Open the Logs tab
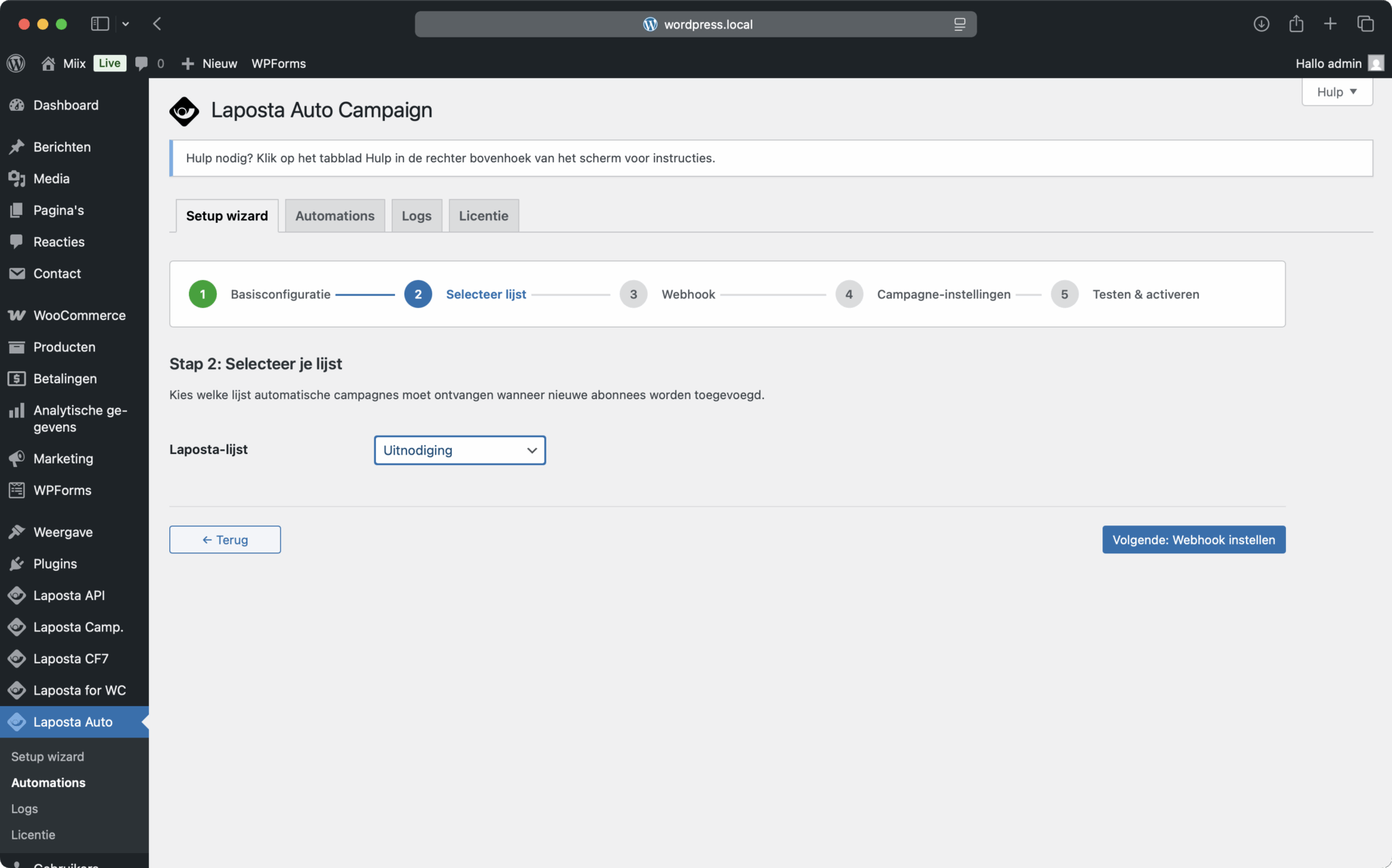Image resolution: width=1392 pixels, height=868 pixels. (416, 215)
